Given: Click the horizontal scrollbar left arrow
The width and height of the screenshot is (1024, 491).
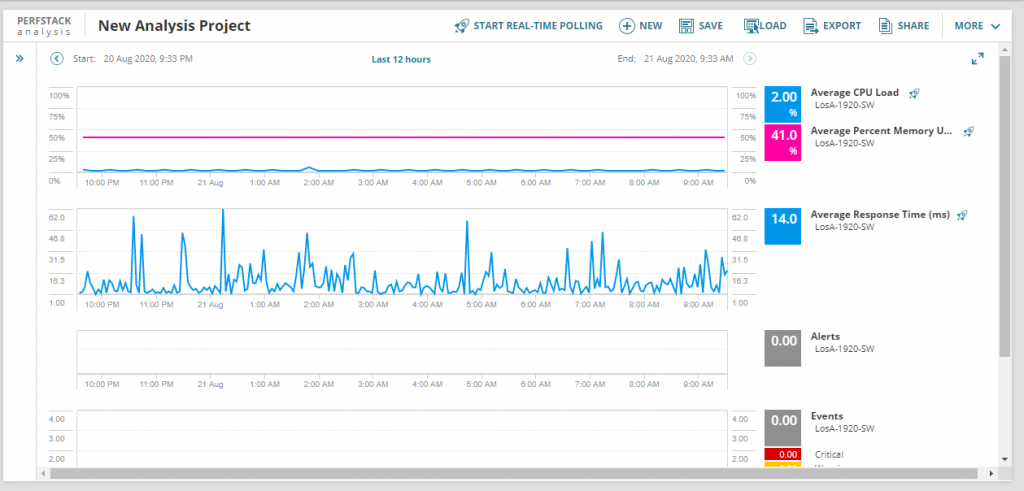Looking at the screenshot, I should point(44,473).
